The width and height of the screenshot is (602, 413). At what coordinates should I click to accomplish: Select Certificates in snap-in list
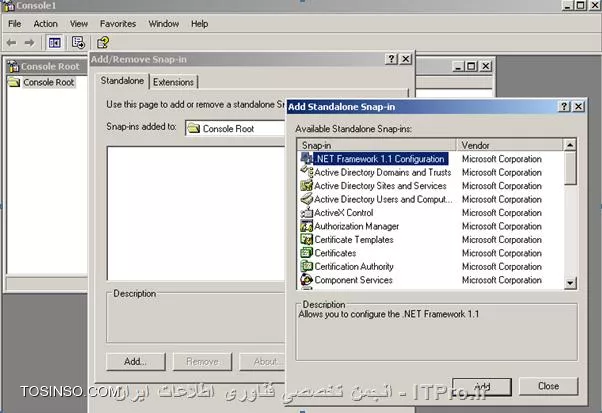430,253
